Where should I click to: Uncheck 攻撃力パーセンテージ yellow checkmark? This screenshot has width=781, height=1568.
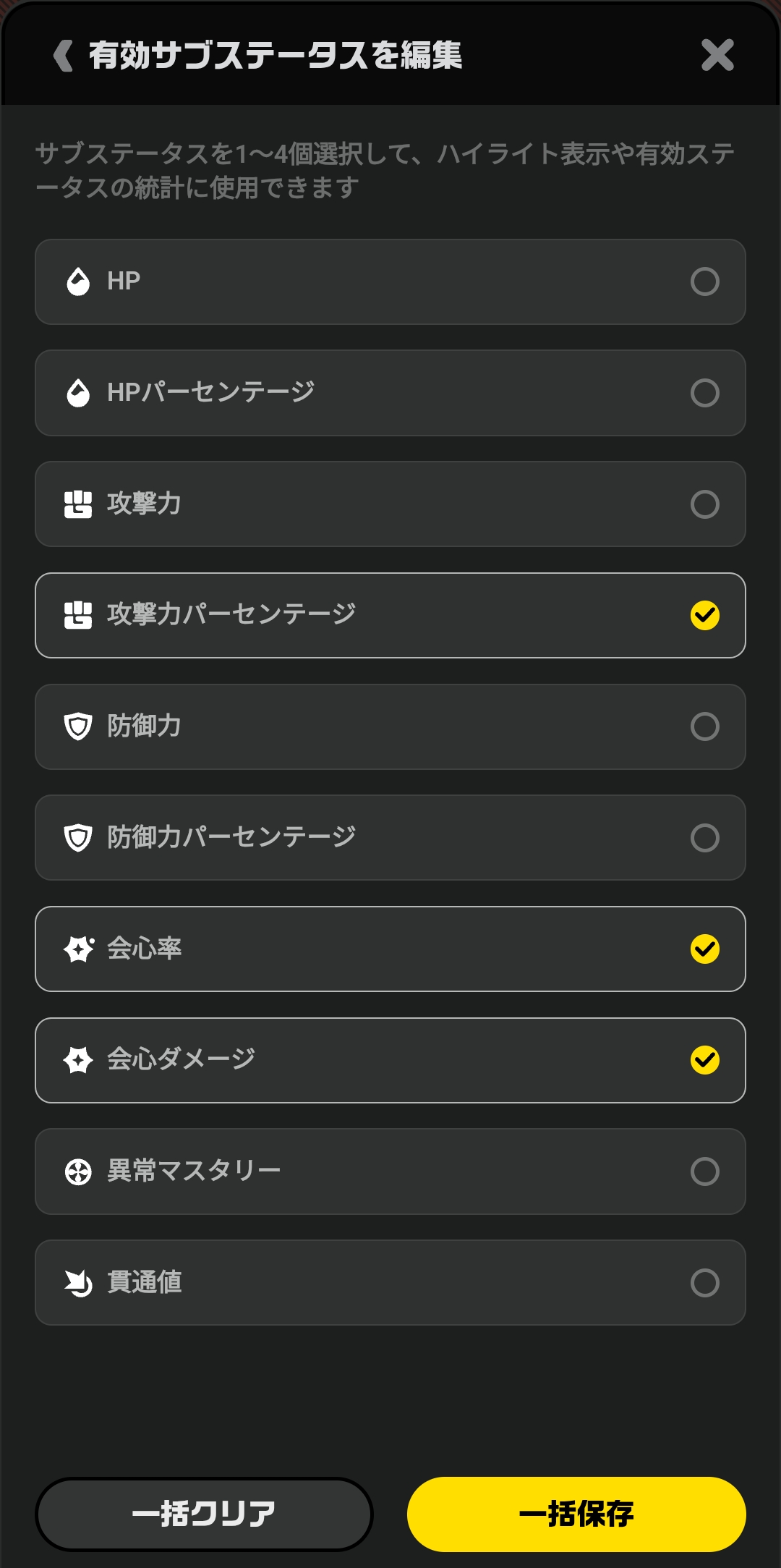point(704,616)
